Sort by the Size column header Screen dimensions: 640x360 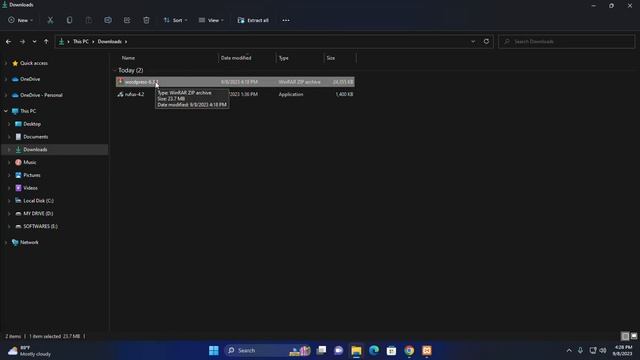tap(331, 58)
